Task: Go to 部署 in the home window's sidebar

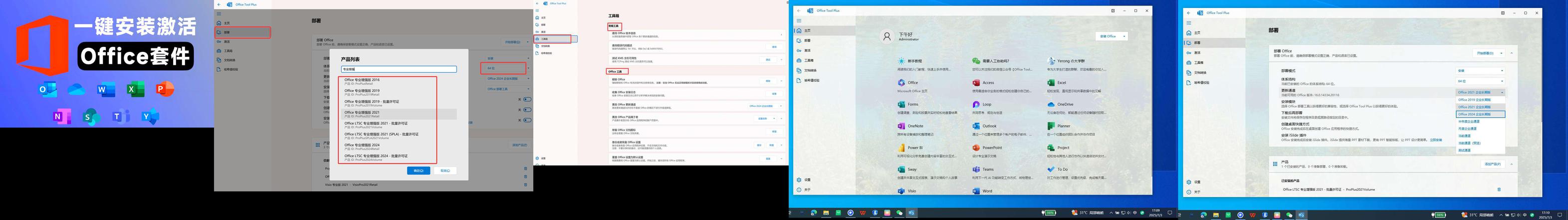Action: coord(824,40)
